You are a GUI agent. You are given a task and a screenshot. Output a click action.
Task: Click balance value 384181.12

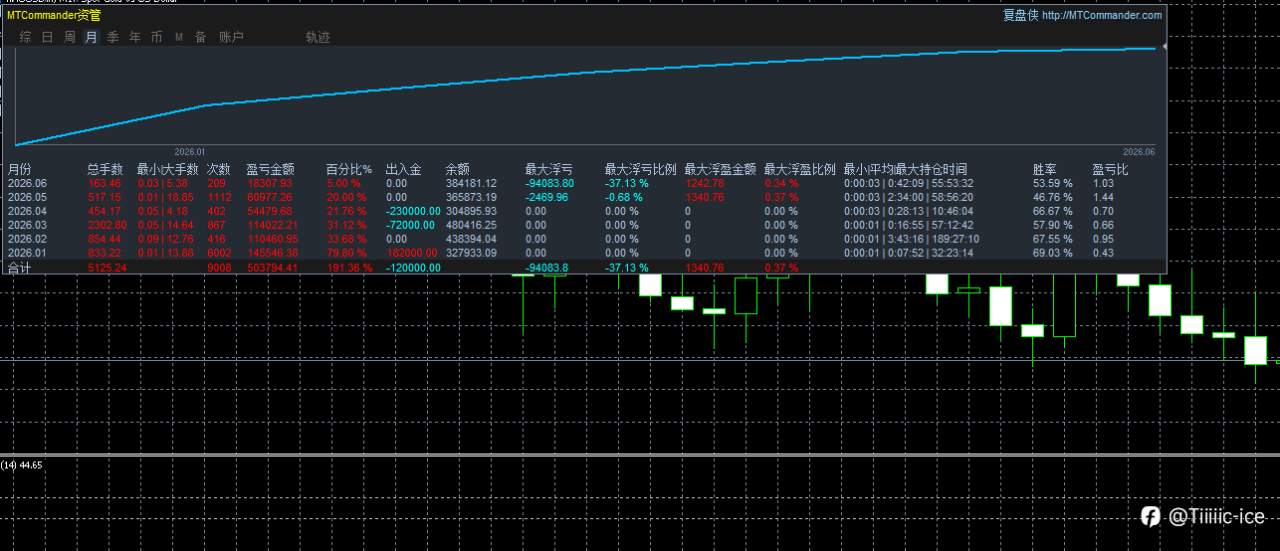(x=471, y=183)
